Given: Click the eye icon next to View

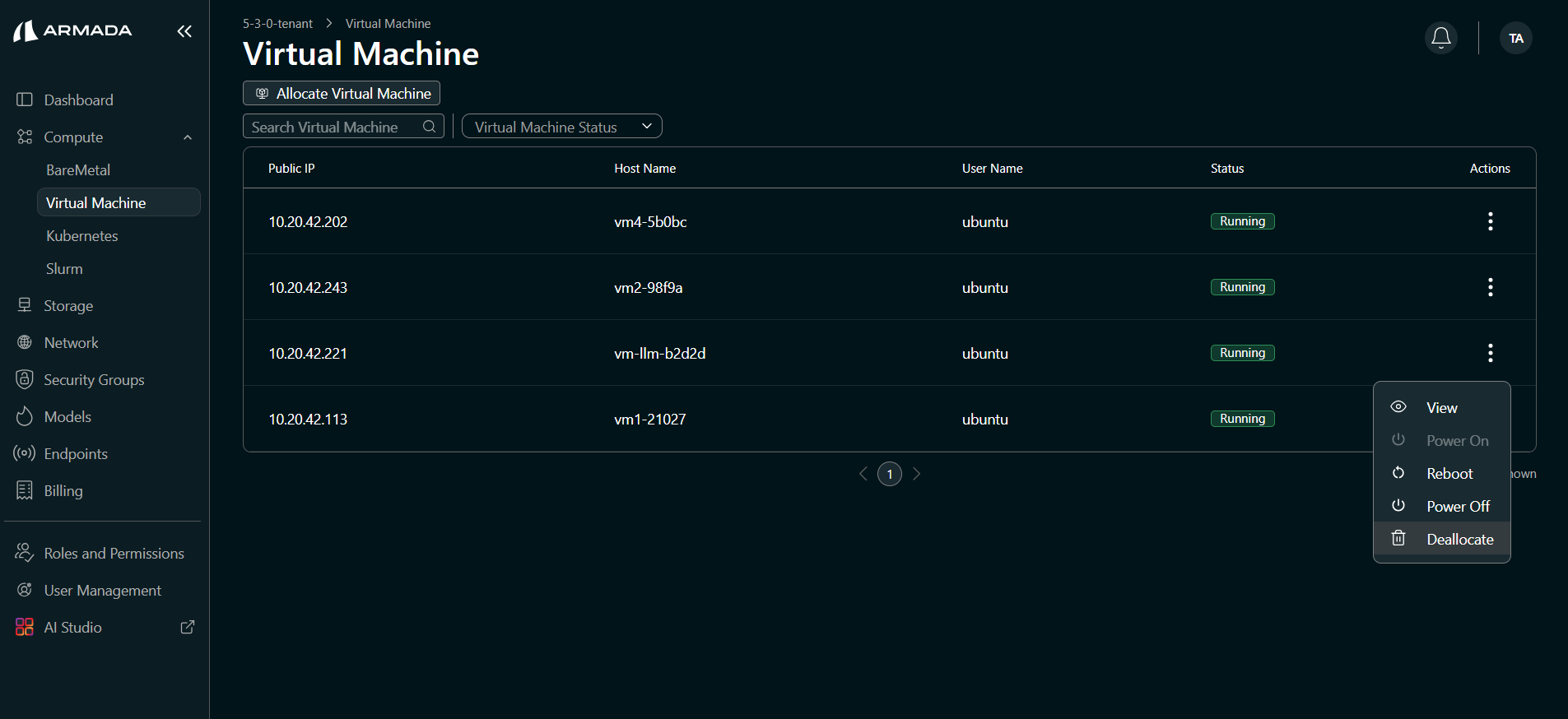Looking at the screenshot, I should (1398, 407).
